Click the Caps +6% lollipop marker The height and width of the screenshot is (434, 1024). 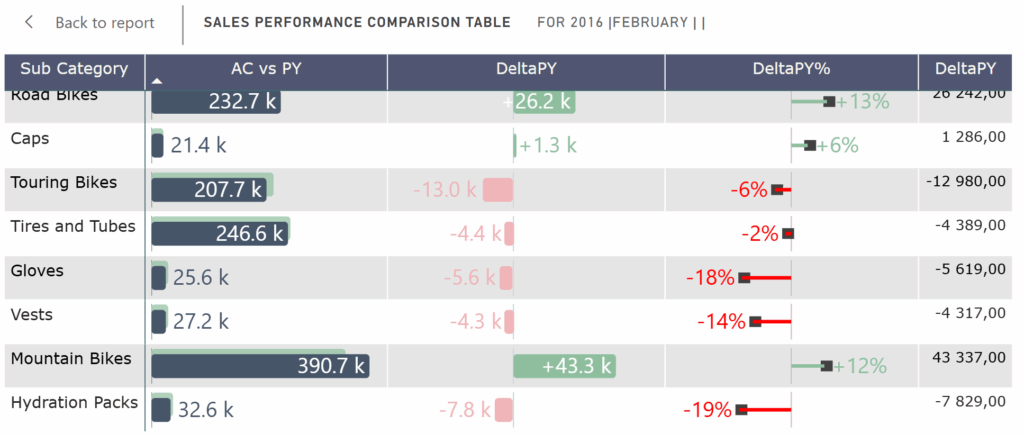click(x=810, y=145)
